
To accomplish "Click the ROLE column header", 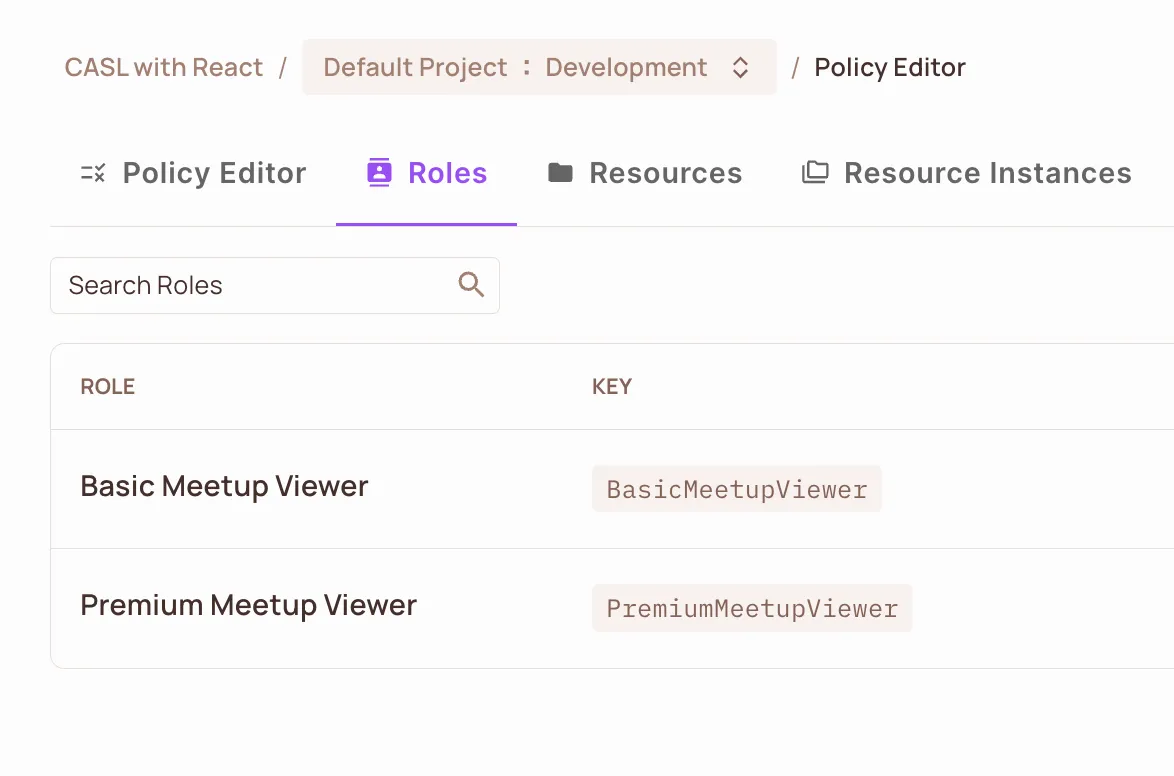I will [108, 387].
